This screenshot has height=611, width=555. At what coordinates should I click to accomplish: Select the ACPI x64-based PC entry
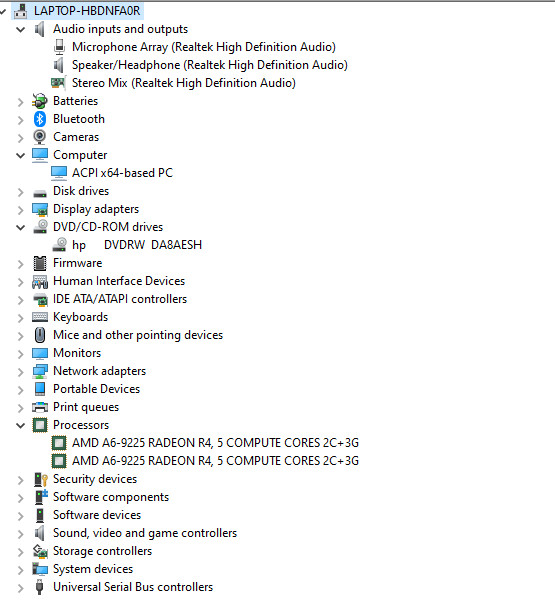(122, 173)
